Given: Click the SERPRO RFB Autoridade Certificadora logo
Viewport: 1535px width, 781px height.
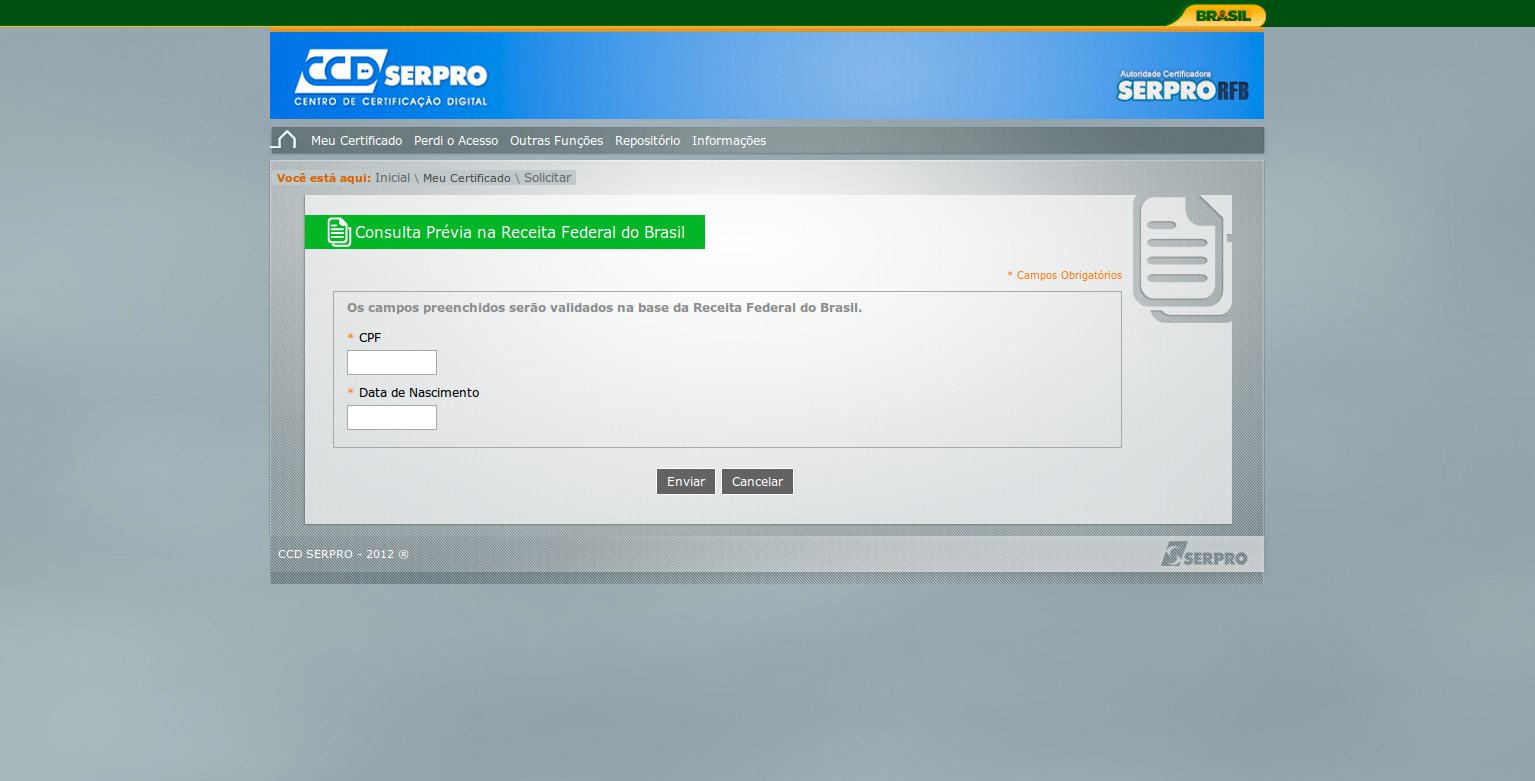Looking at the screenshot, I should pyautogui.click(x=1182, y=86).
